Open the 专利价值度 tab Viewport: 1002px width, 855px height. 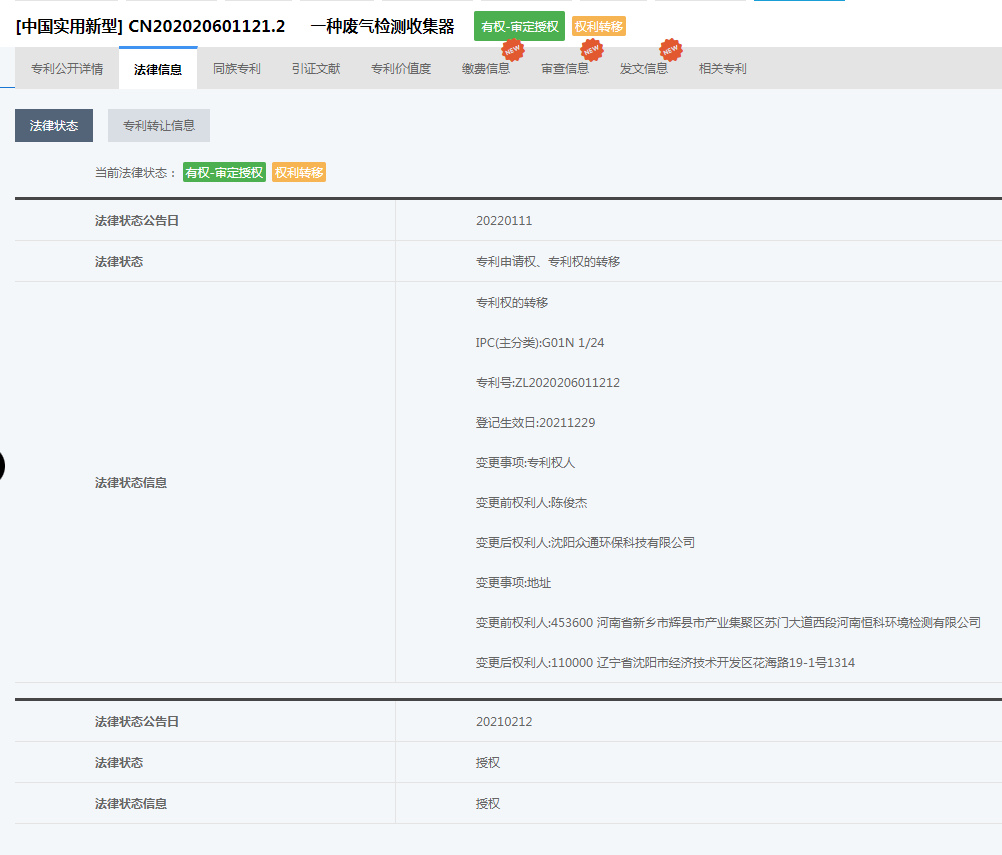click(x=401, y=69)
